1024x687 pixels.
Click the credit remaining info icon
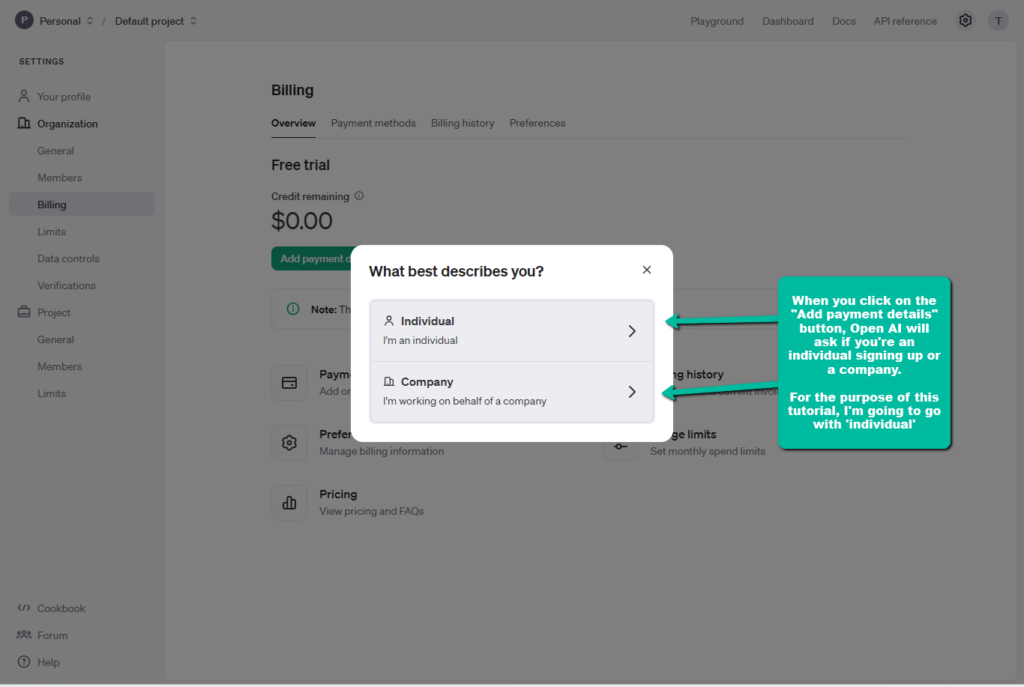[x=359, y=196]
